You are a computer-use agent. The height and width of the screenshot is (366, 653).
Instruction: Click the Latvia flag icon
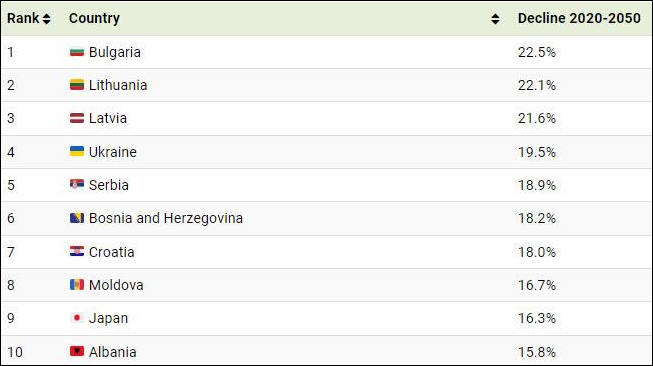pyautogui.click(x=77, y=118)
